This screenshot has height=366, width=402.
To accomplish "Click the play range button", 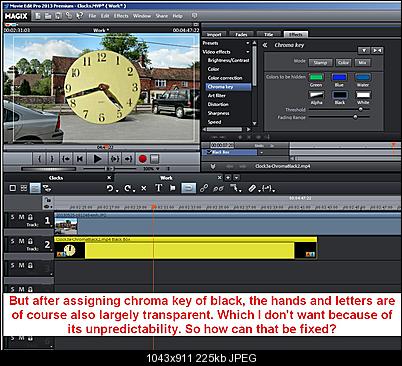I will point(115,159).
